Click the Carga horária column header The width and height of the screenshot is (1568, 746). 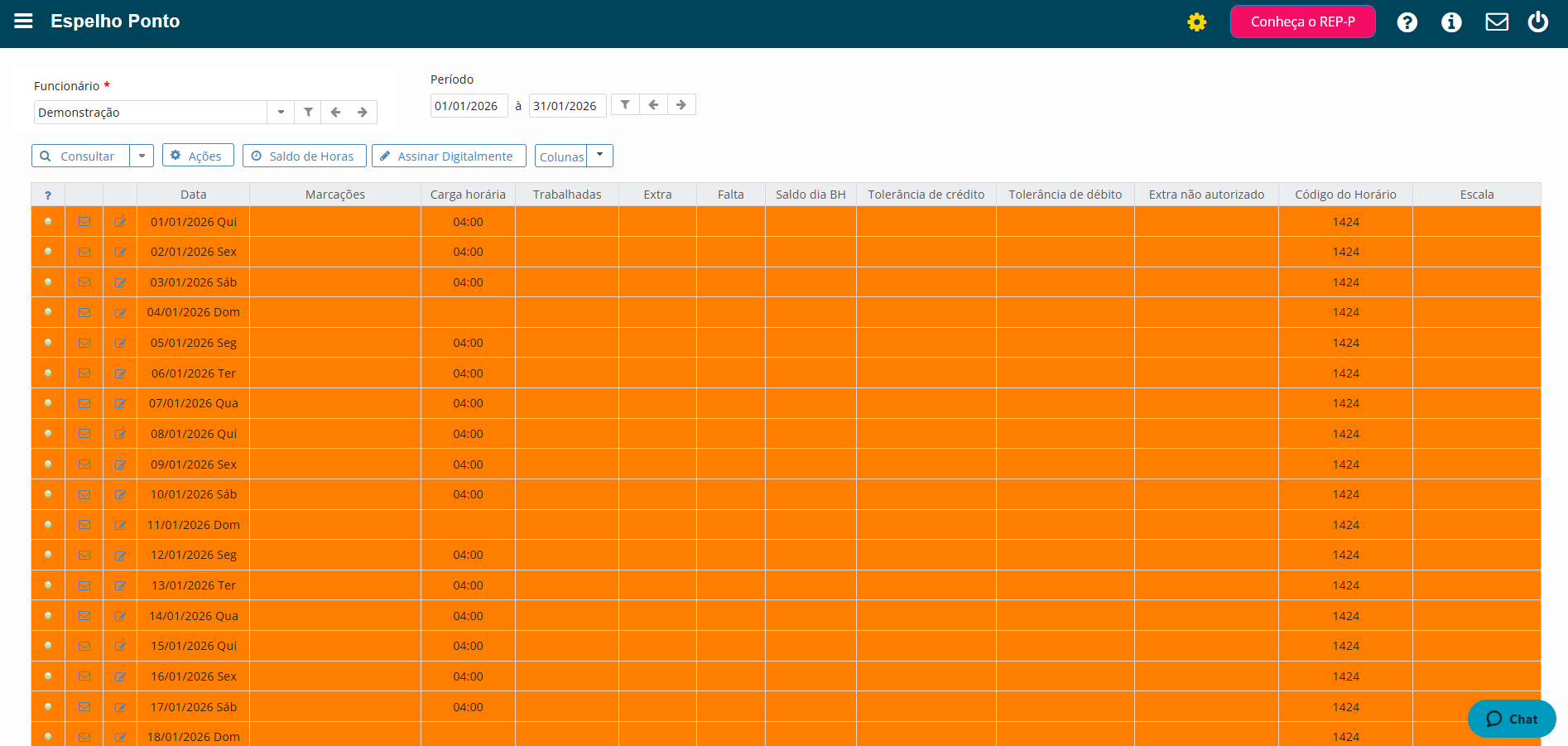pos(468,195)
